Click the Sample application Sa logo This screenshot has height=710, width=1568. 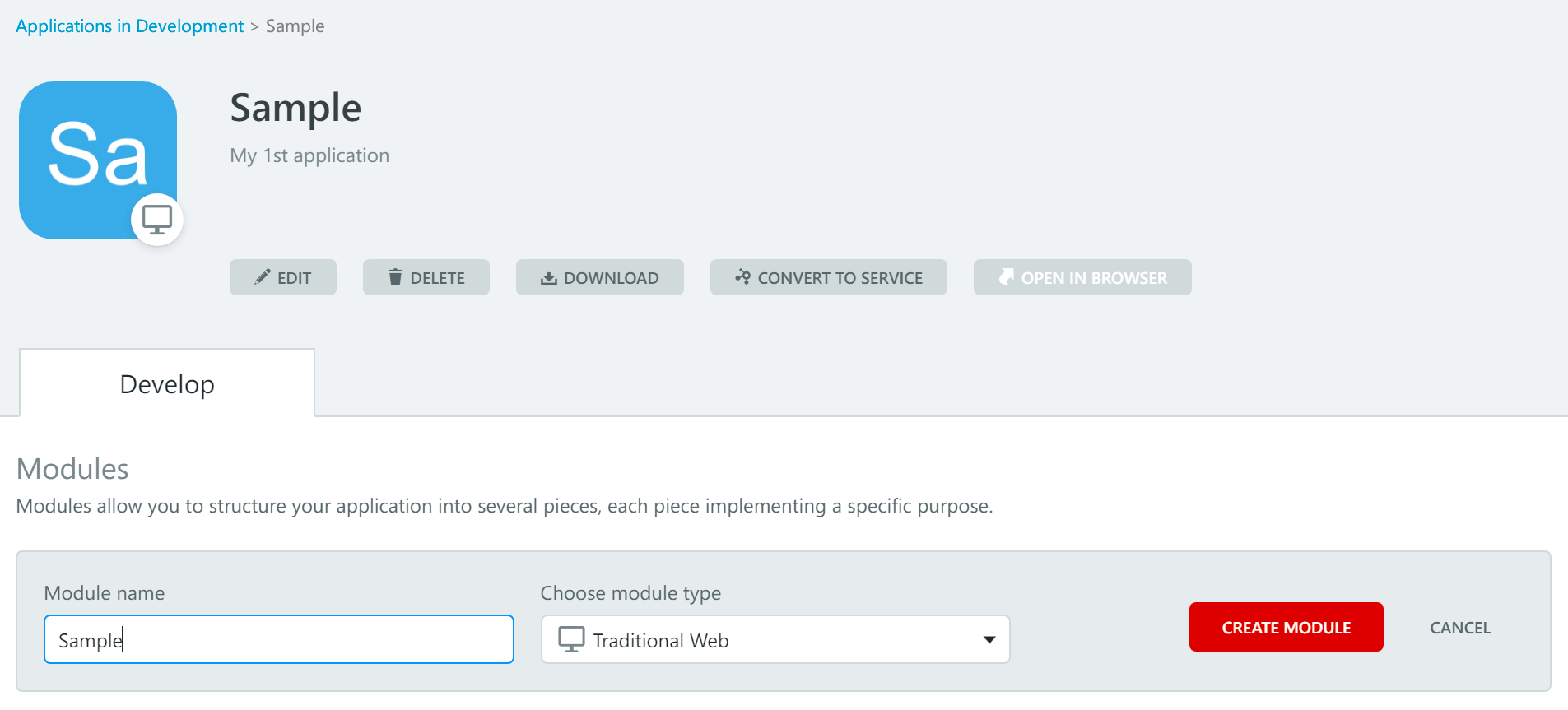tap(98, 160)
